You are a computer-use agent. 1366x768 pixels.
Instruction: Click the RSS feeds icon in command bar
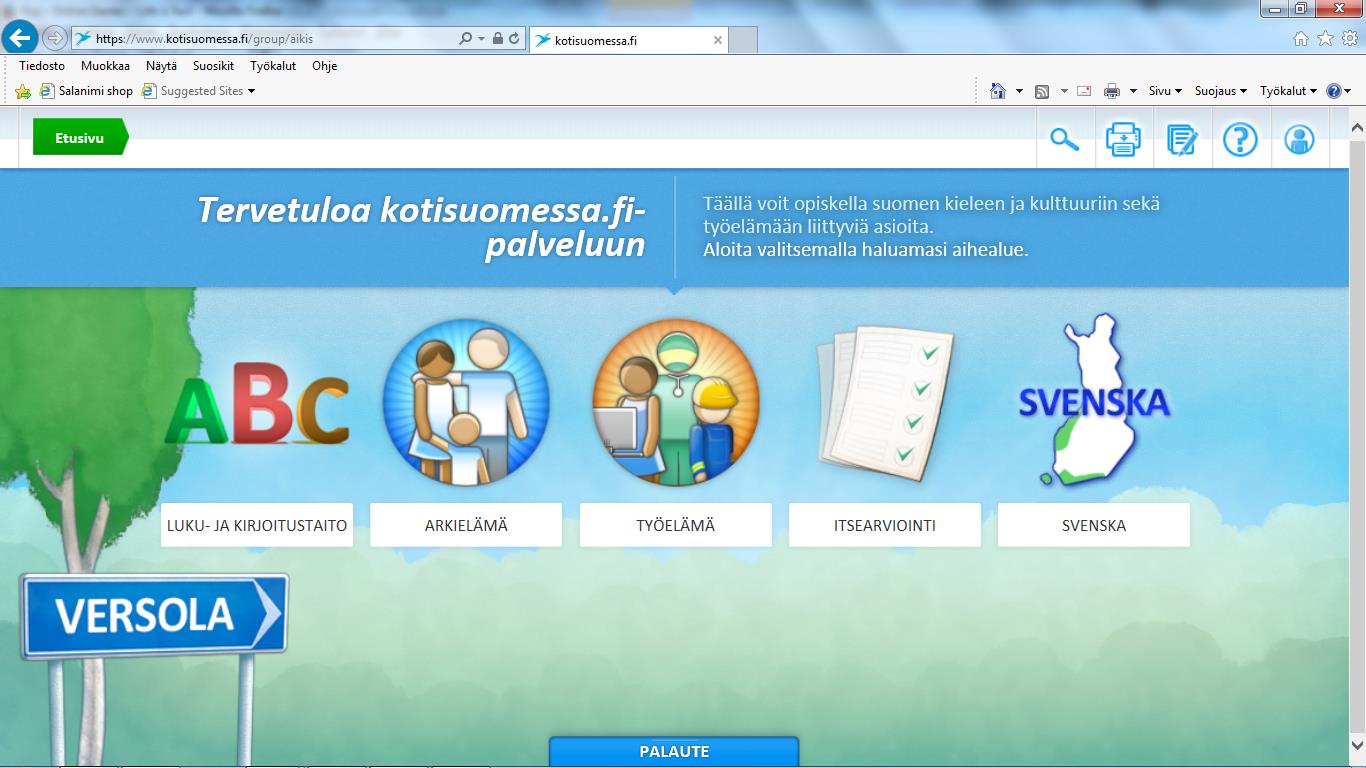point(1042,91)
